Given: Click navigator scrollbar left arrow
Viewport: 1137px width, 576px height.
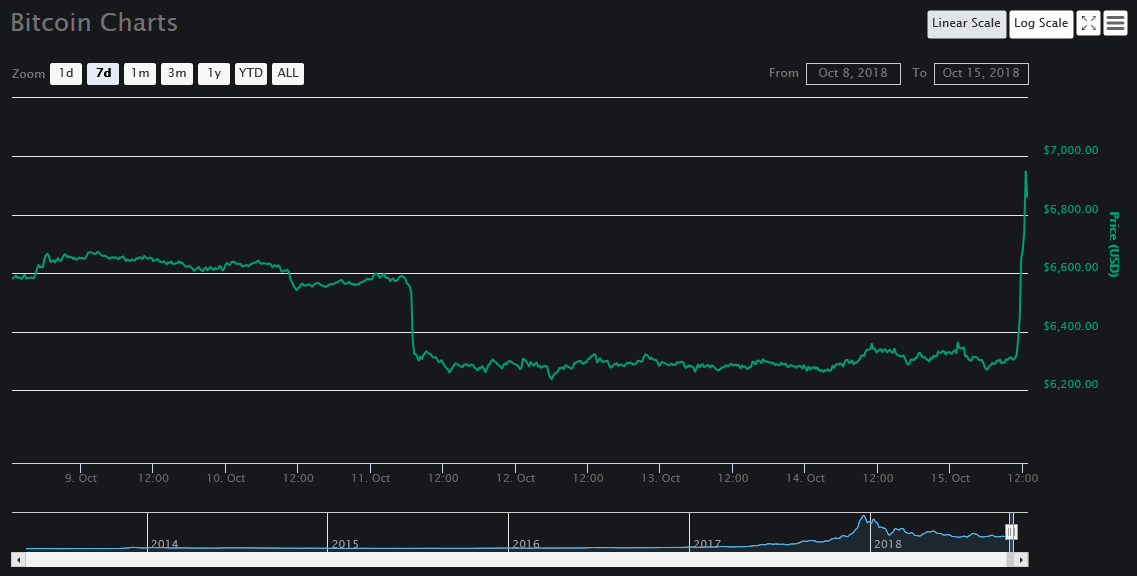Looking at the screenshot, I should (x=19, y=560).
